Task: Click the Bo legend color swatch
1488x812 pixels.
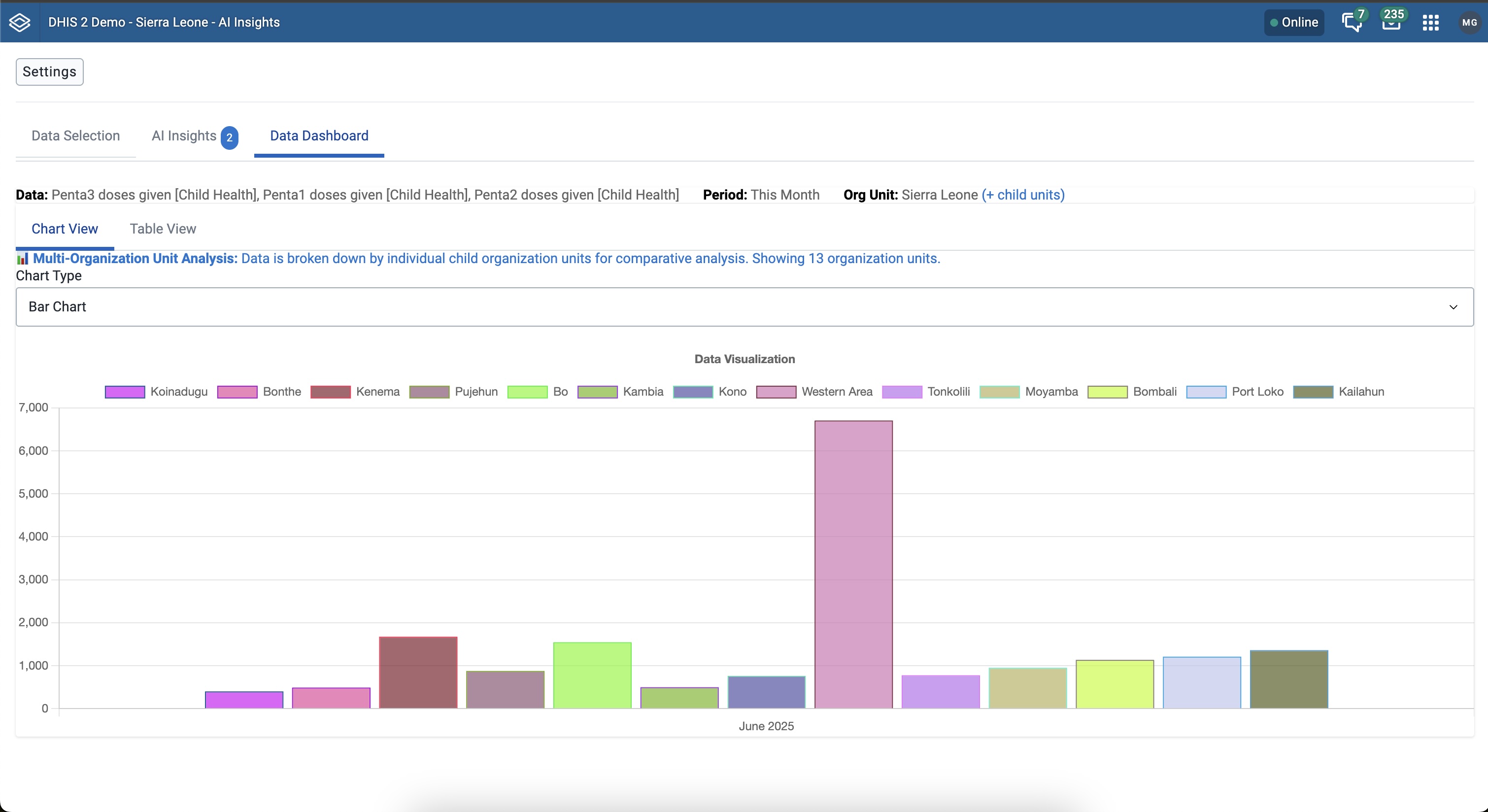Action: pyautogui.click(x=527, y=392)
